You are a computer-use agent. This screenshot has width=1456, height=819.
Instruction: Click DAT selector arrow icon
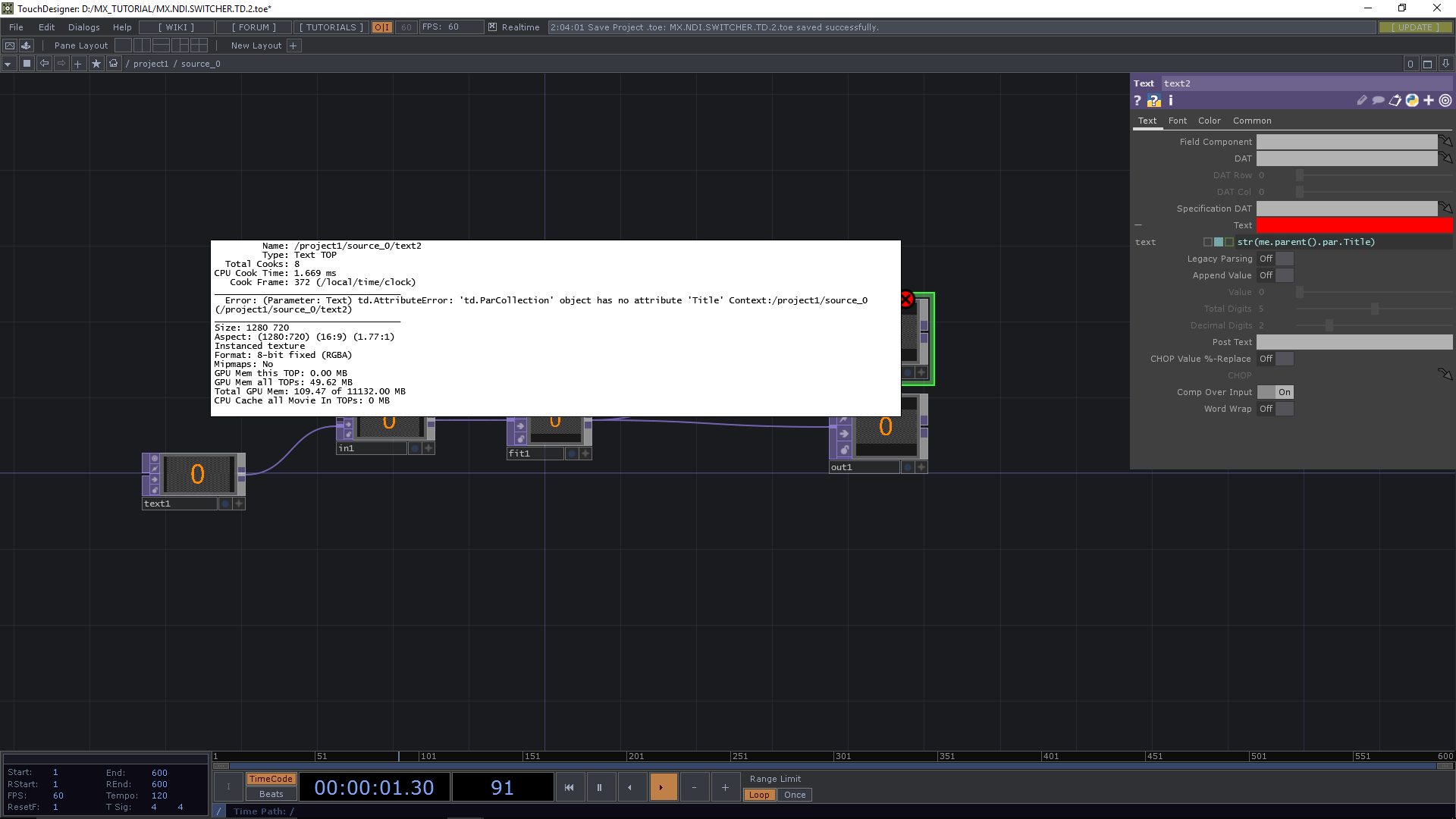[x=1445, y=158]
